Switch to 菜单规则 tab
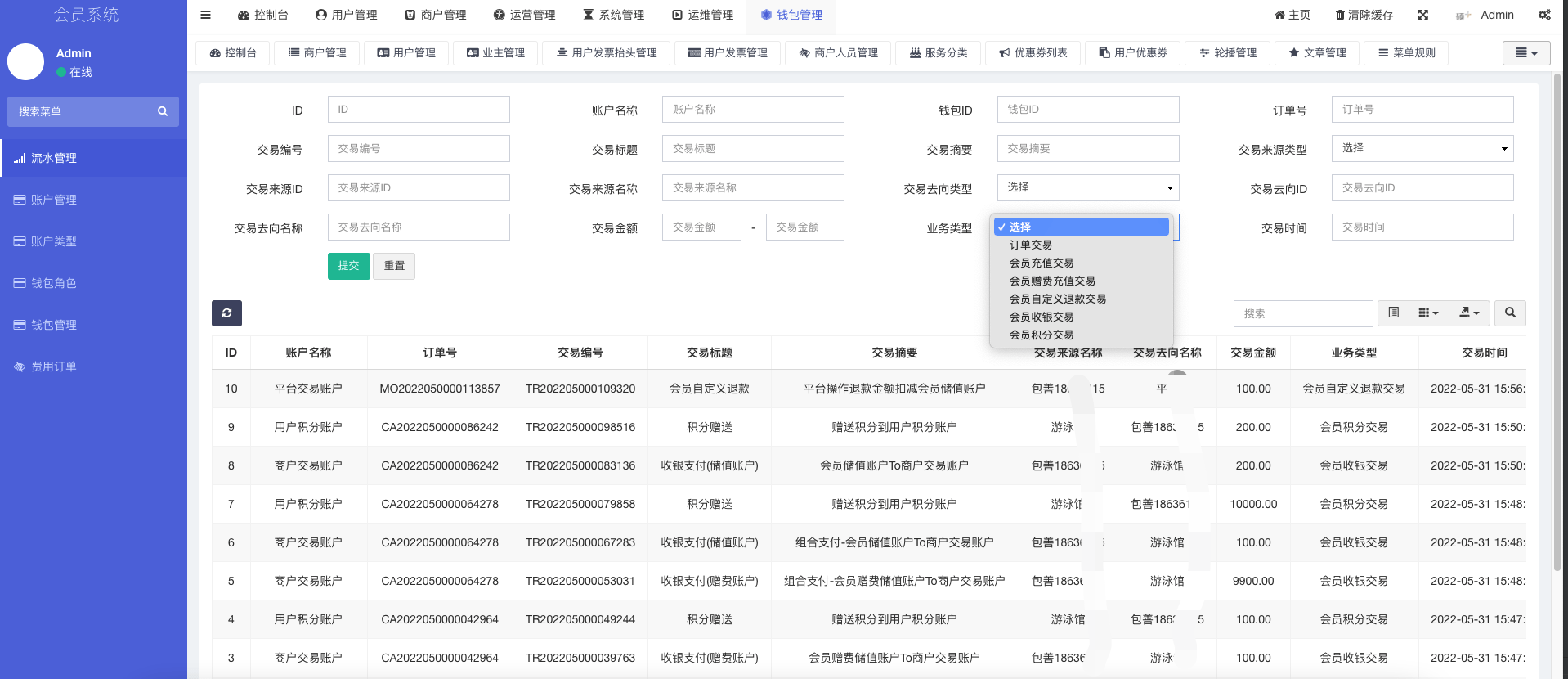The width and height of the screenshot is (1568, 679). click(1406, 53)
